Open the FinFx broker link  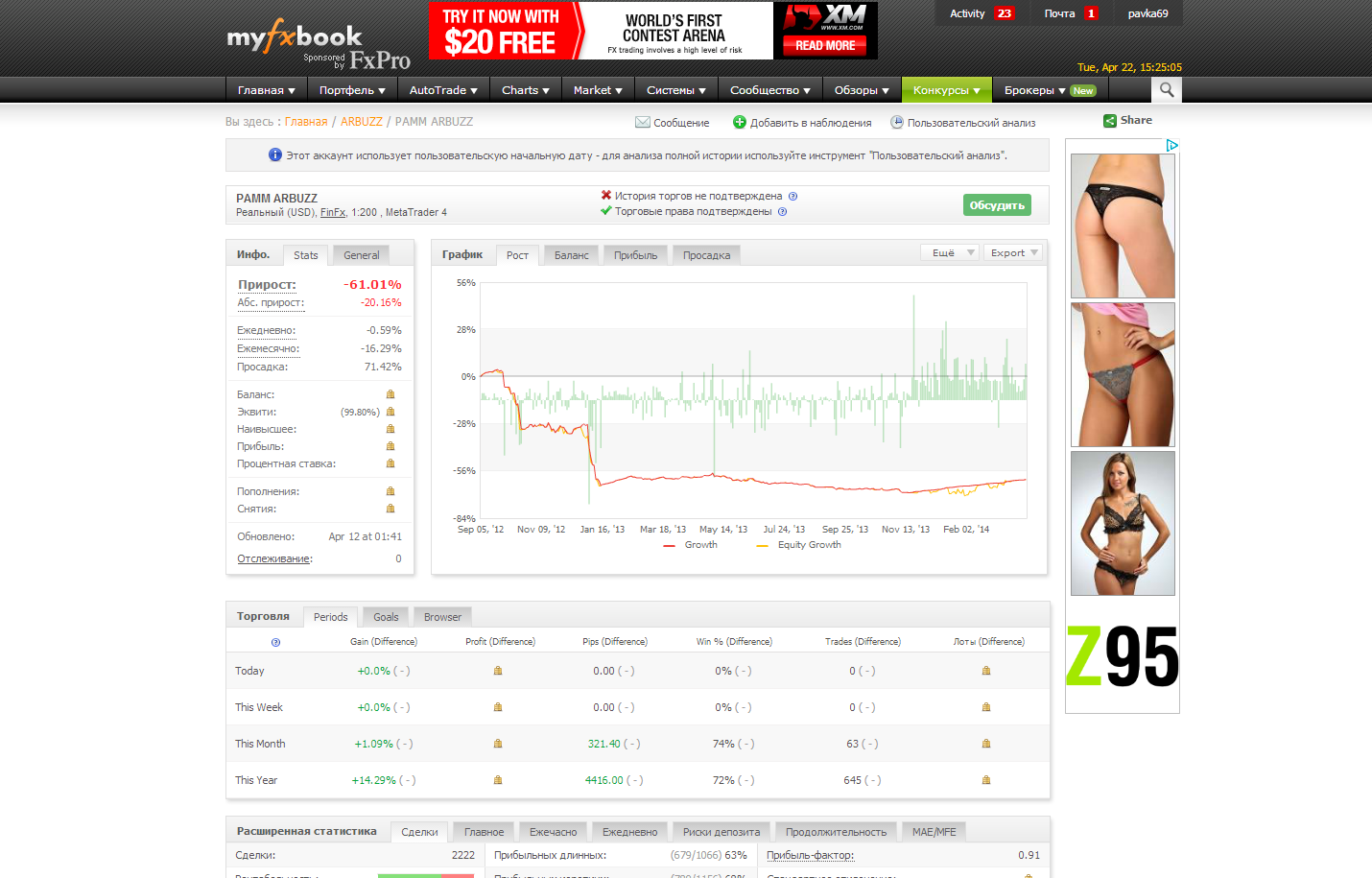tap(333, 213)
